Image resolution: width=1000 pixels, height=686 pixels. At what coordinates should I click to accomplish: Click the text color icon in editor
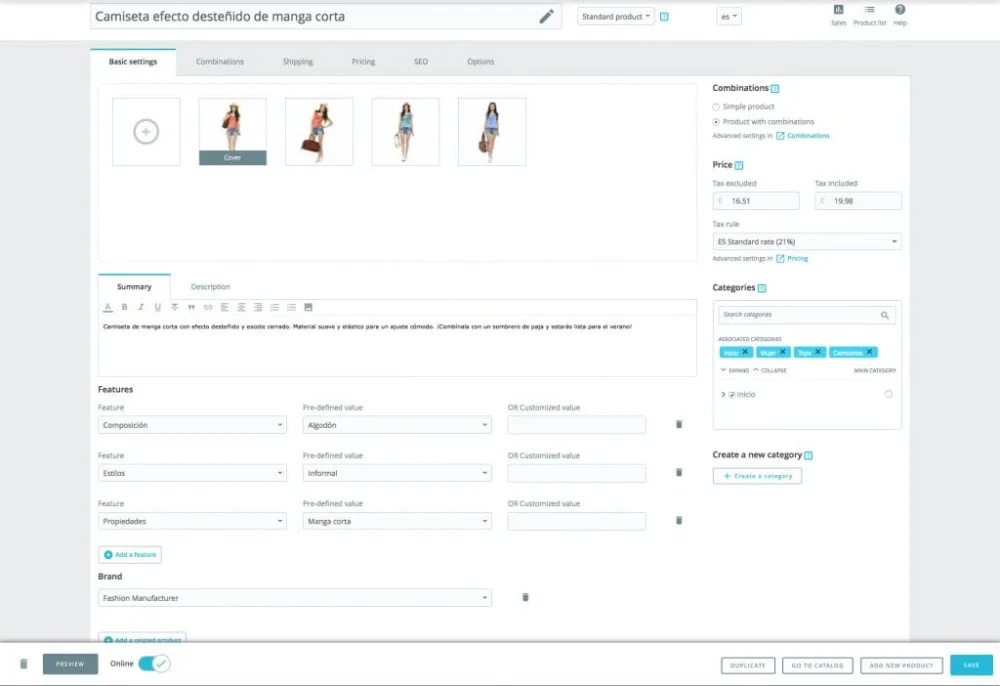tap(108, 307)
